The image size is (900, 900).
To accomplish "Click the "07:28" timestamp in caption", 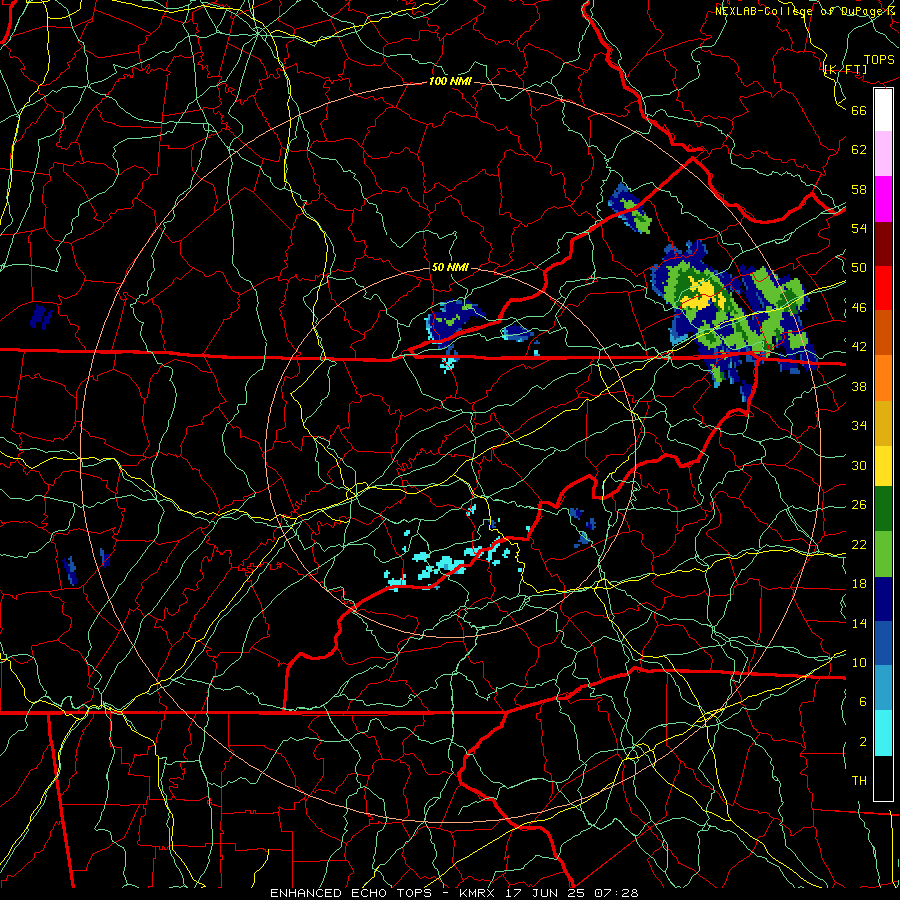I will (616, 893).
